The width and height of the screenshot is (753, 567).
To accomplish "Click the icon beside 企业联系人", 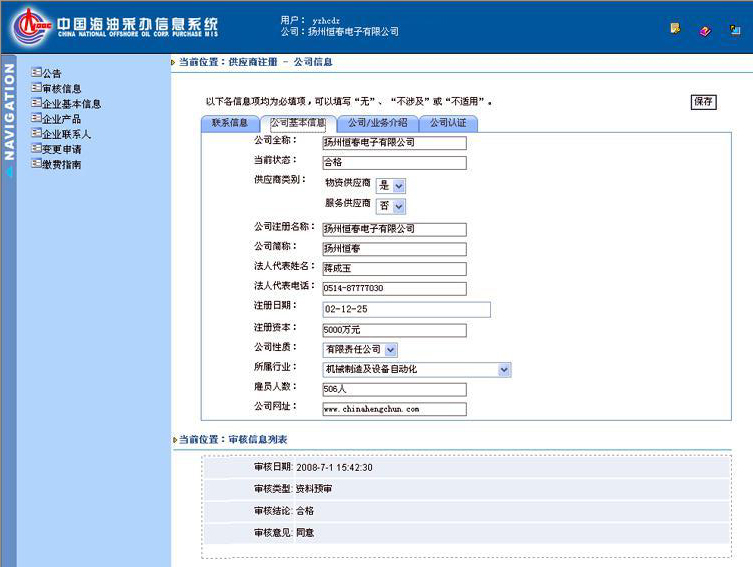I will click(36, 133).
